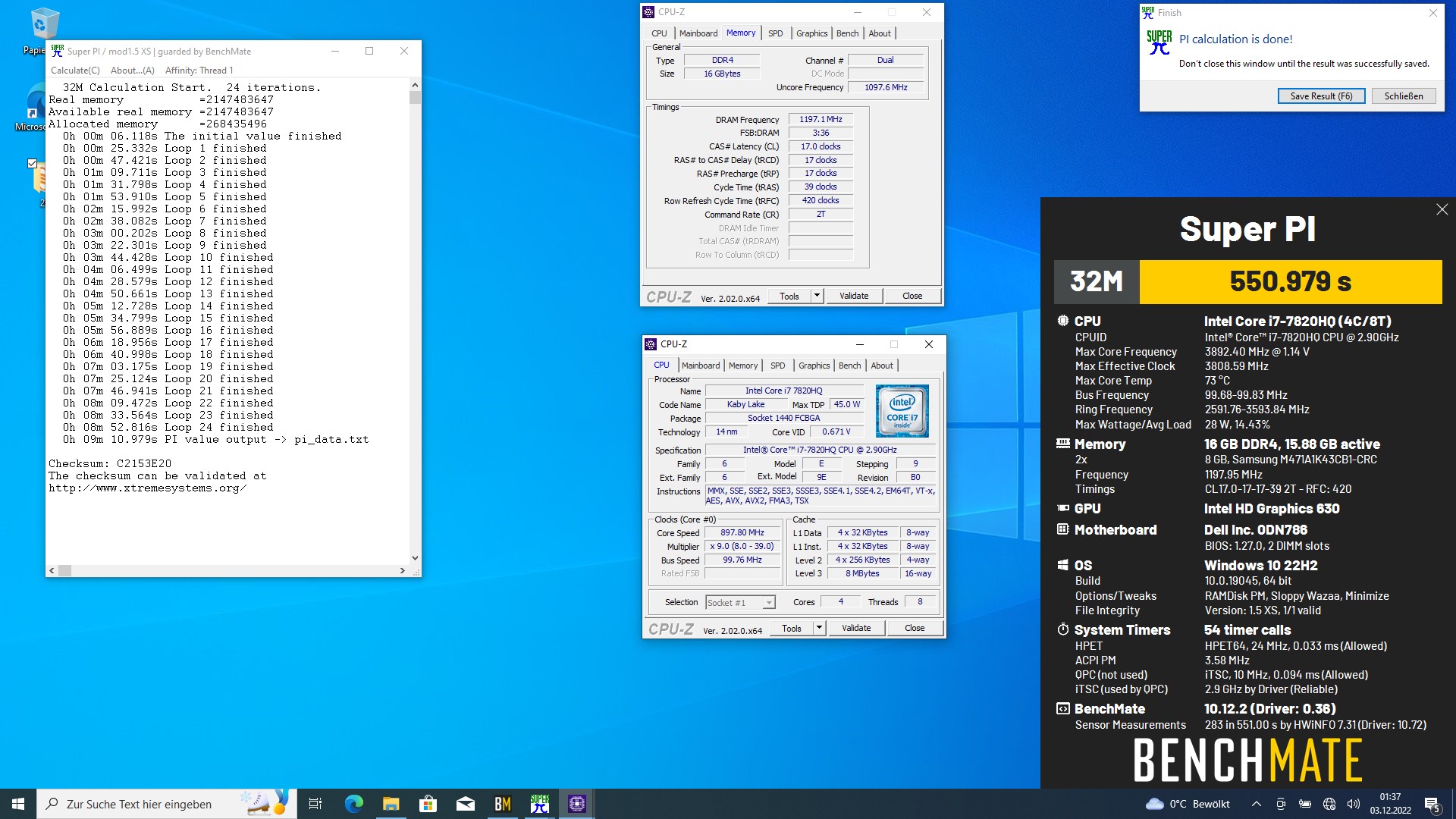1456x819 pixels.
Task: Switch to CPU tab in upper CPU-Z
Action: (659, 33)
